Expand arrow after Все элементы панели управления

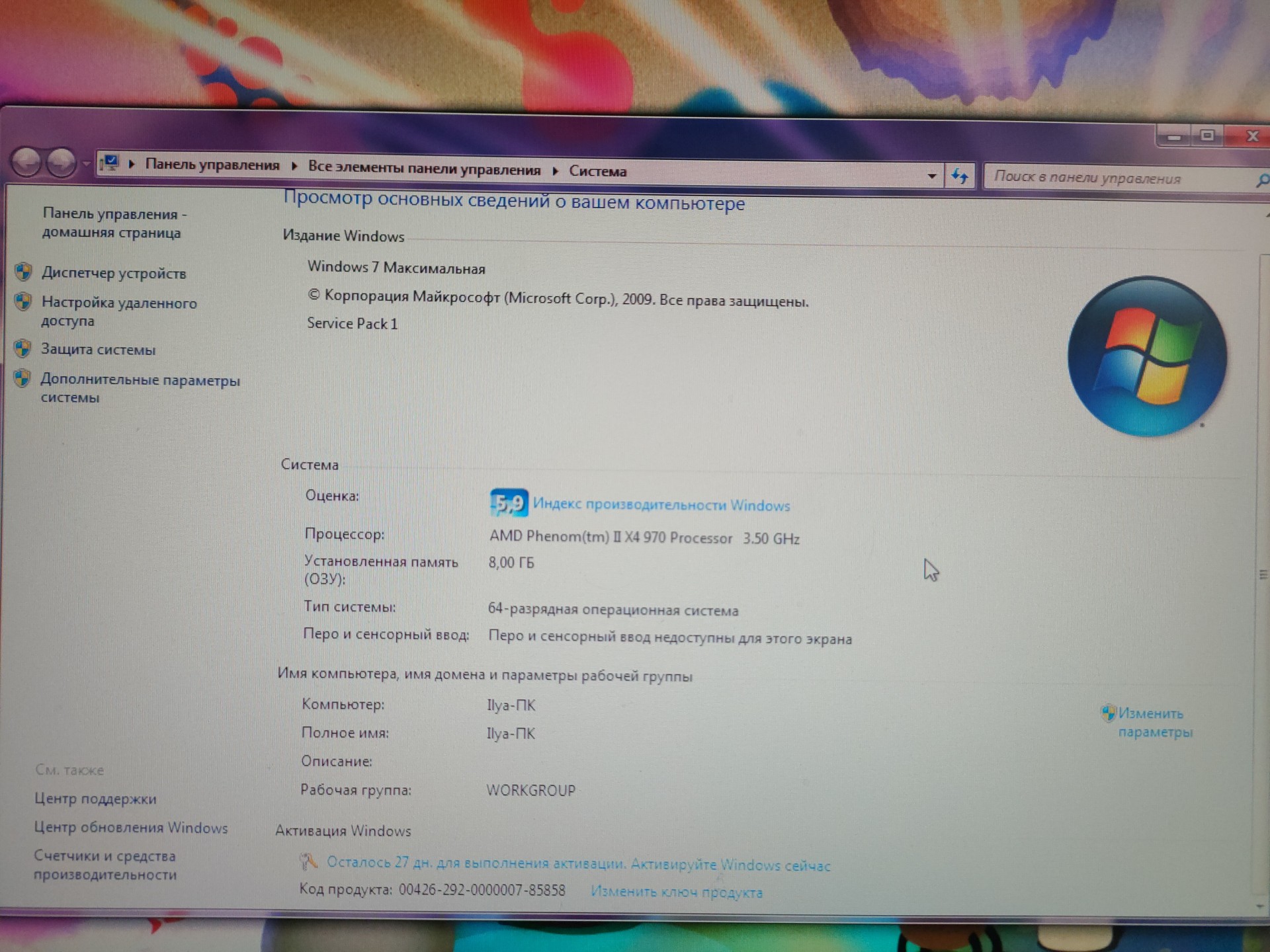(x=556, y=171)
